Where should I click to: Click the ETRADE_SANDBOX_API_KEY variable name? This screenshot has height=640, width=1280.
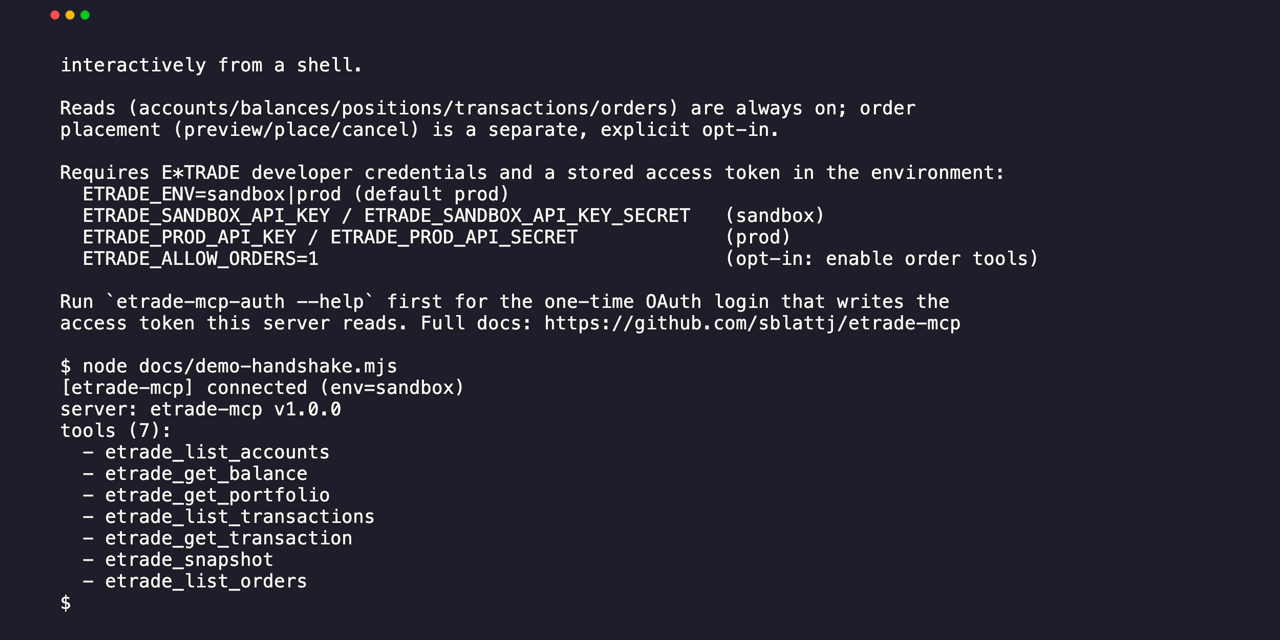coord(206,216)
